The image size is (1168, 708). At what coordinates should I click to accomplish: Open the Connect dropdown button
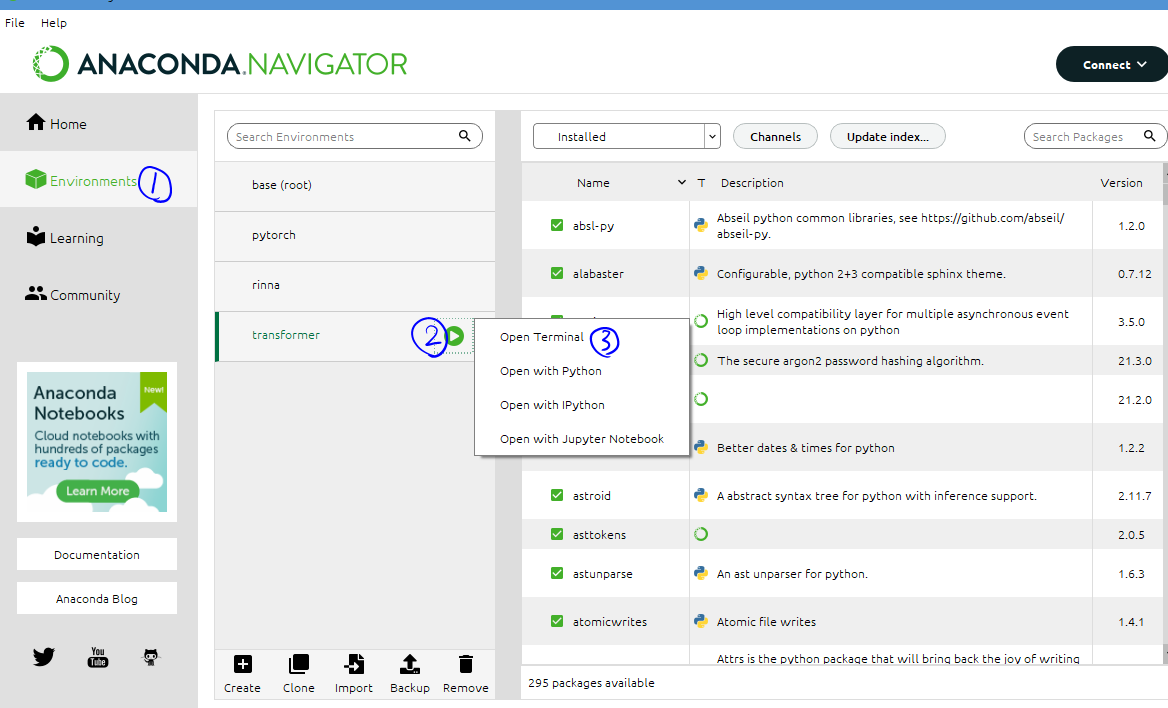click(1113, 65)
